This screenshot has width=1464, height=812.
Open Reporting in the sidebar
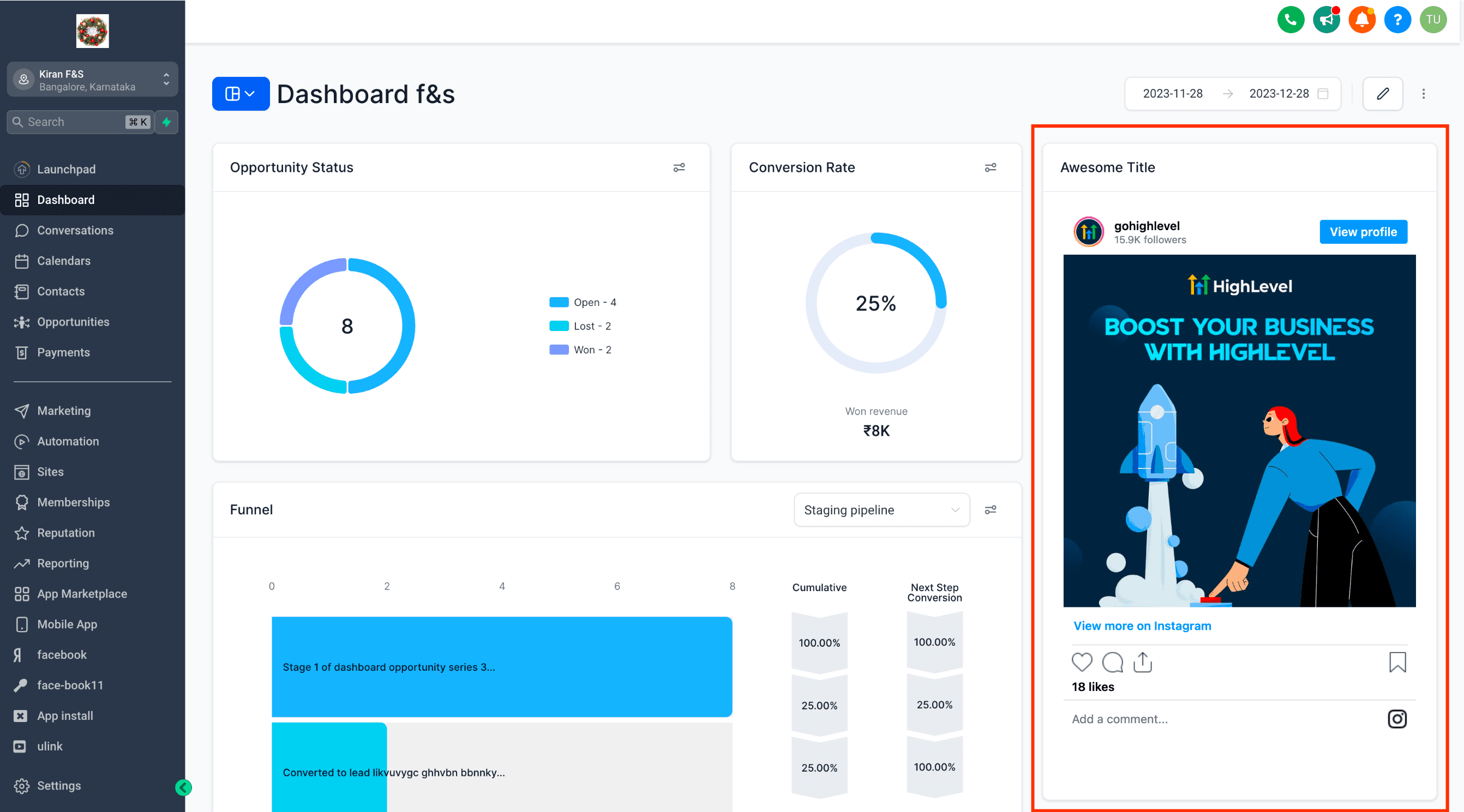93,564
